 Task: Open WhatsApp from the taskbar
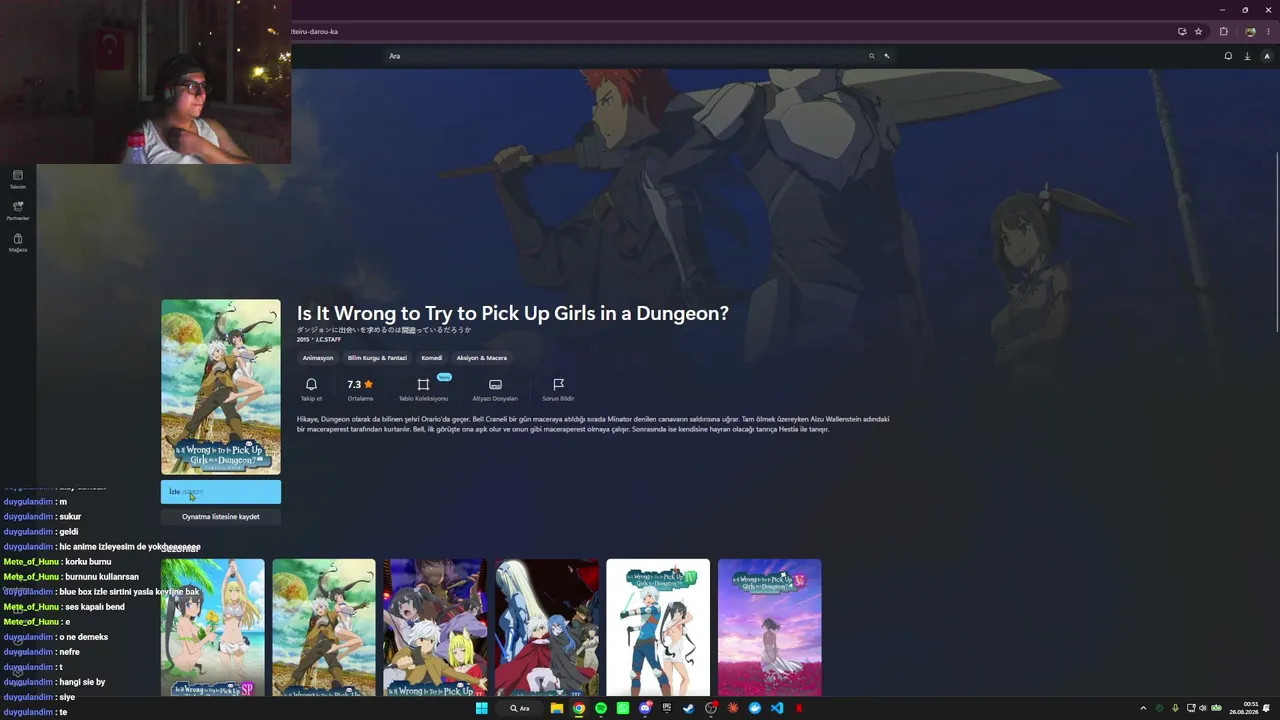tap(623, 708)
